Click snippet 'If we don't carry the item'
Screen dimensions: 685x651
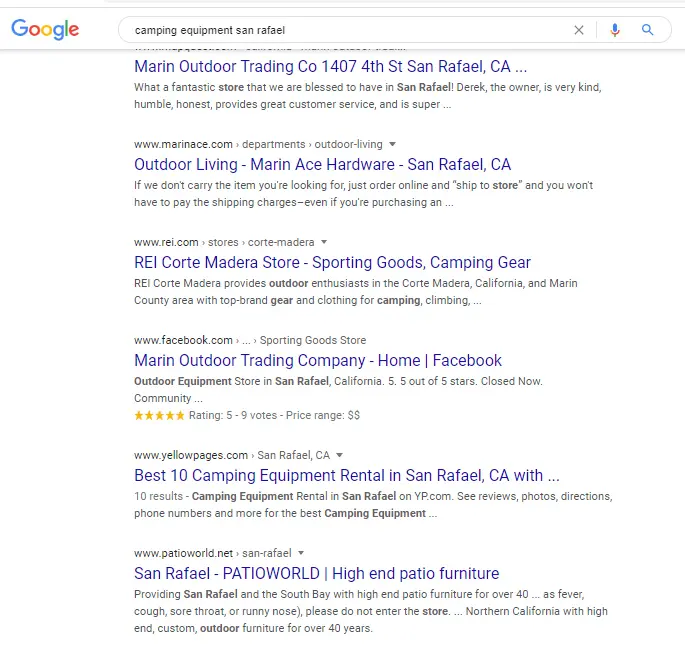pyautogui.click(x=363, y=194)
